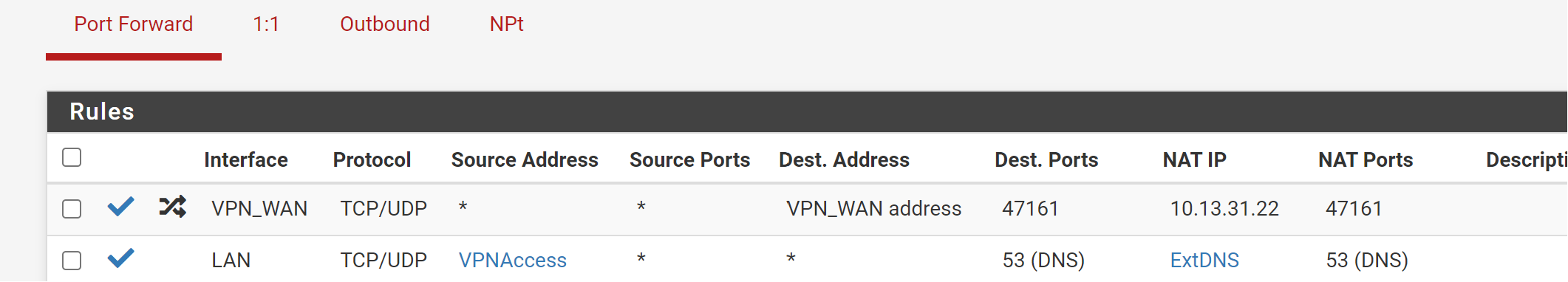Click the Rules panel title bar
The height and width of the screenshot is (282, 1568).
pyautogui.click(x=807, y=112)
